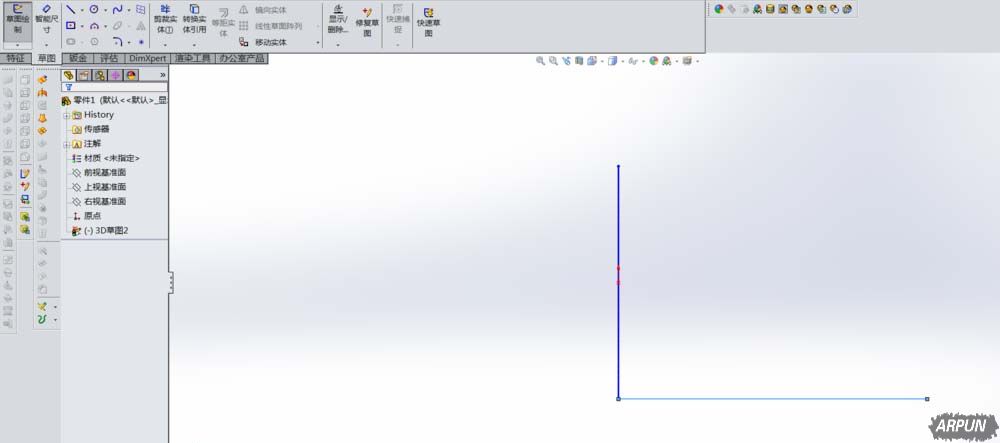
Task: Expand the 注解 annotations node
Action: [x=66, y=145]
